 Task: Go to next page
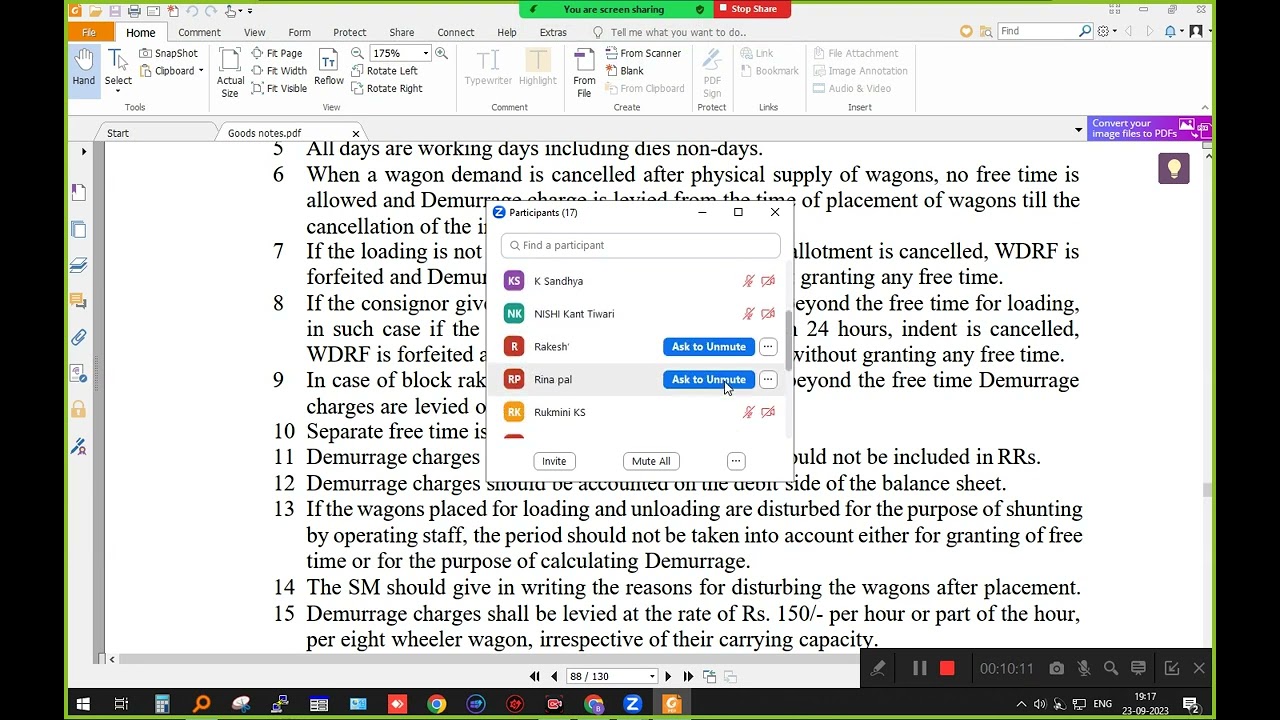point(668,676)
